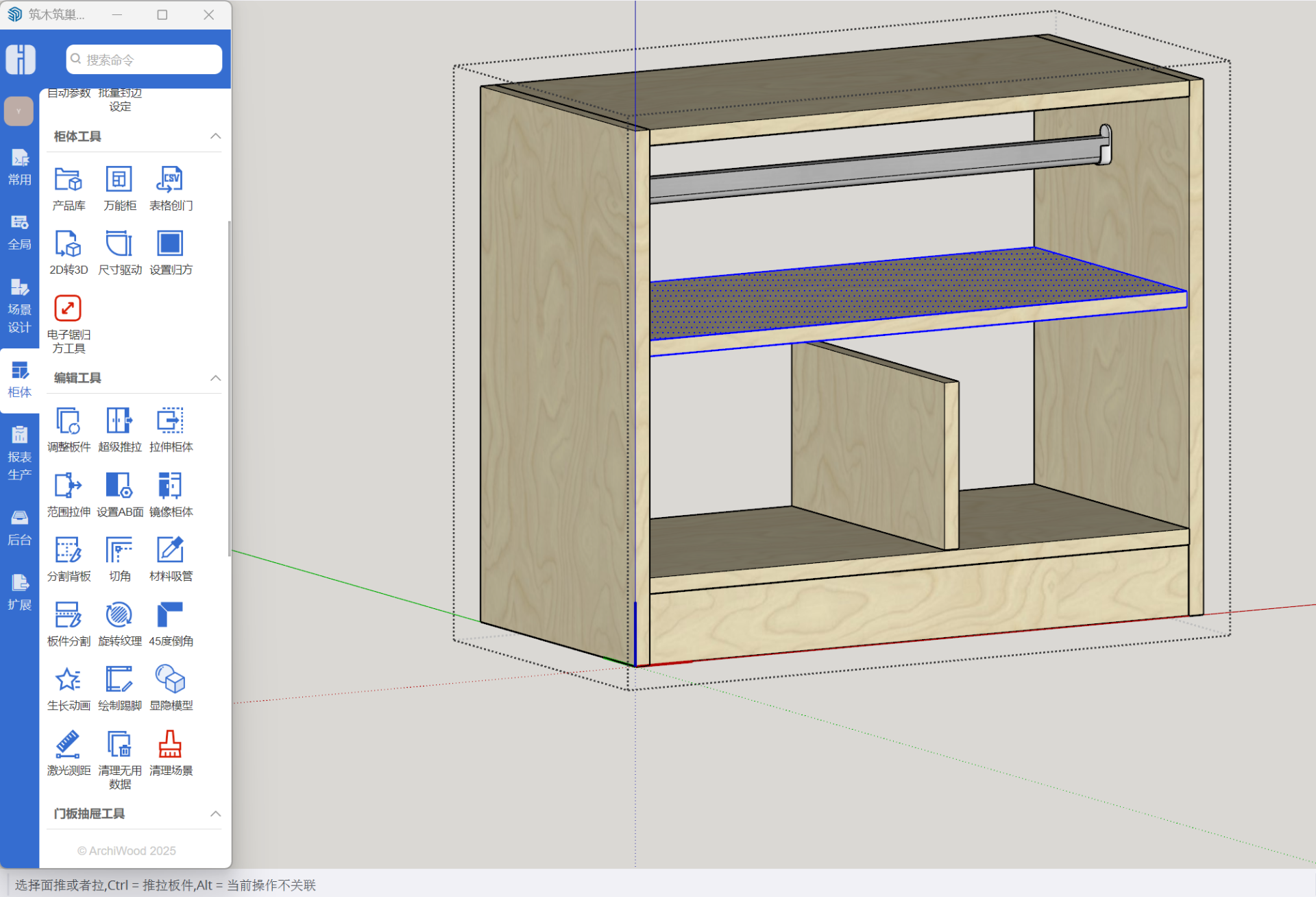Switch to the 常用 sidebar tab
1316x897 pixels.
pyautogui.click(x=20, y=167)
